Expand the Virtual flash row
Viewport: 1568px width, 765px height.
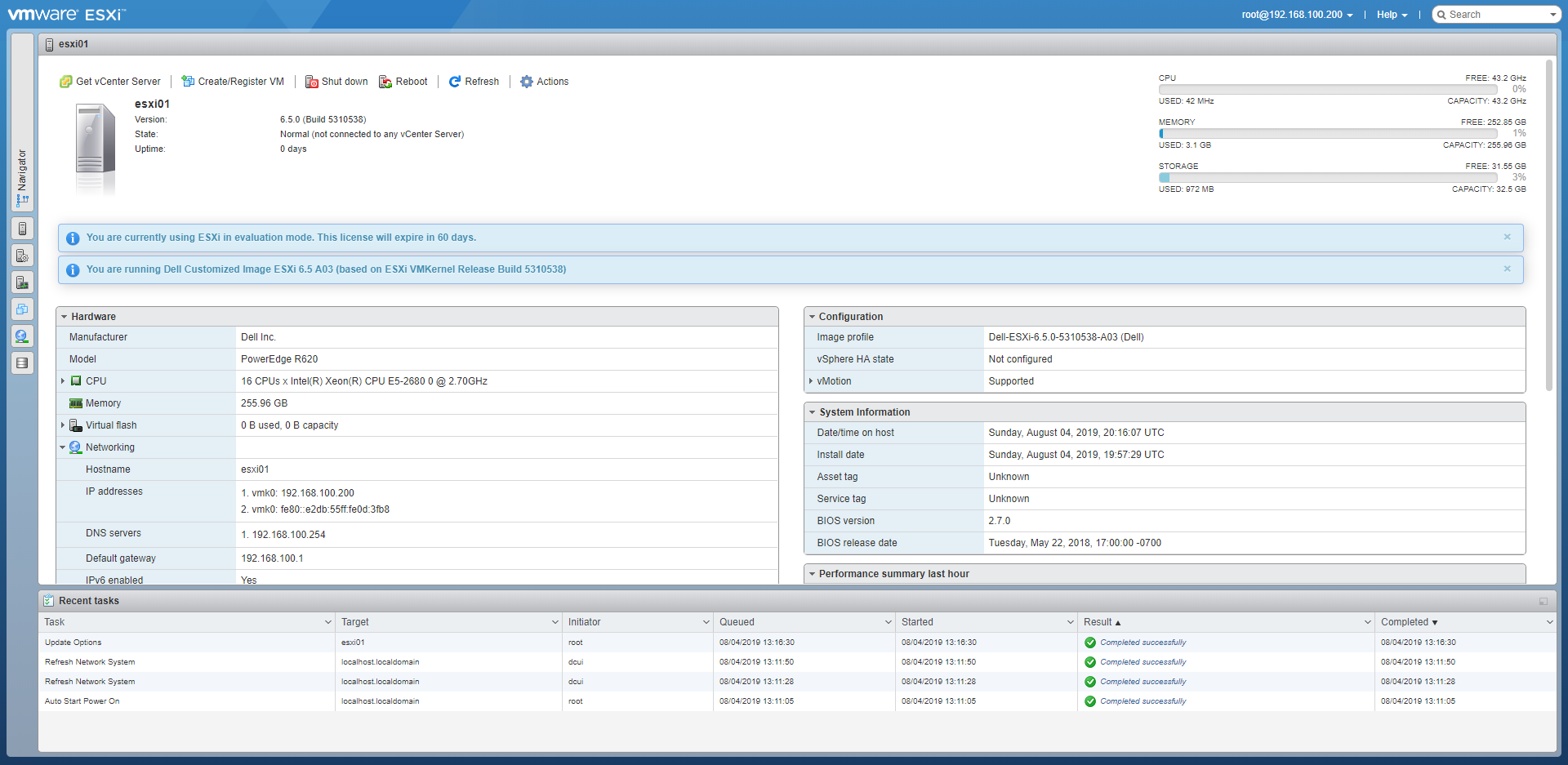coord(63,425)
